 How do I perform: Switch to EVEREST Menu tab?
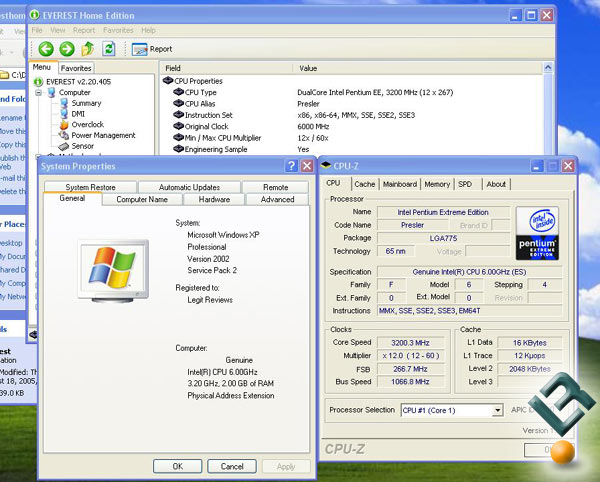pos(42,67)
